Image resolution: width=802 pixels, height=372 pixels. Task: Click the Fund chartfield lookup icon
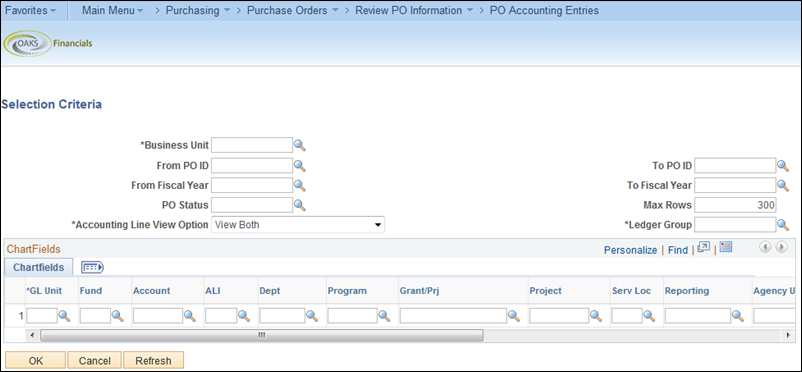coord(118,316)
